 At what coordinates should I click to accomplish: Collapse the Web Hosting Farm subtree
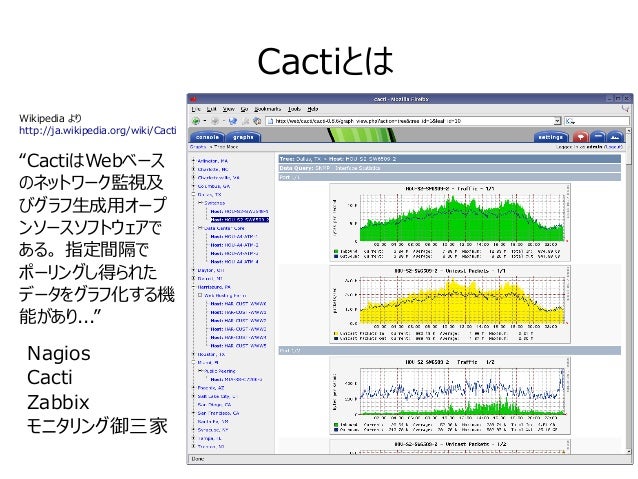click(x=200, y=295)
